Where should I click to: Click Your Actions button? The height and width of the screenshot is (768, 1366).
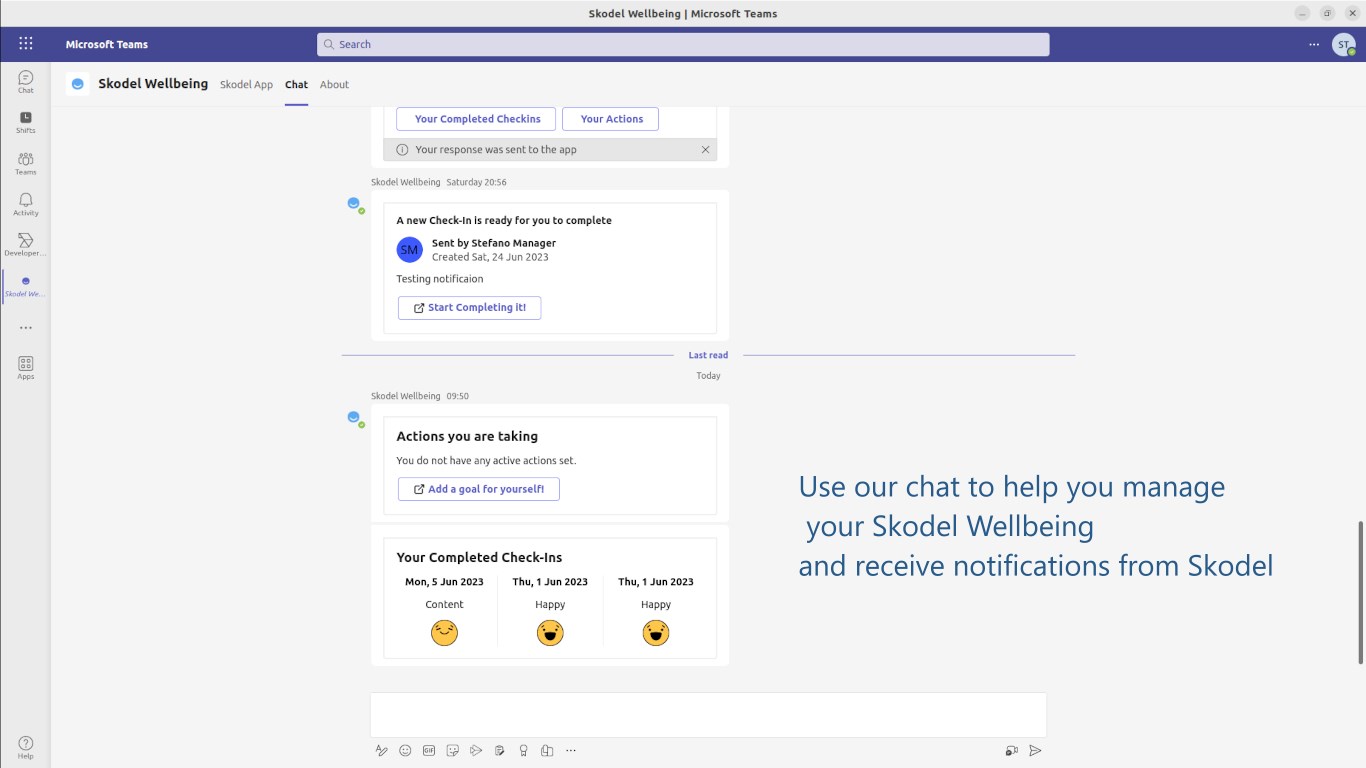point(611,119)
